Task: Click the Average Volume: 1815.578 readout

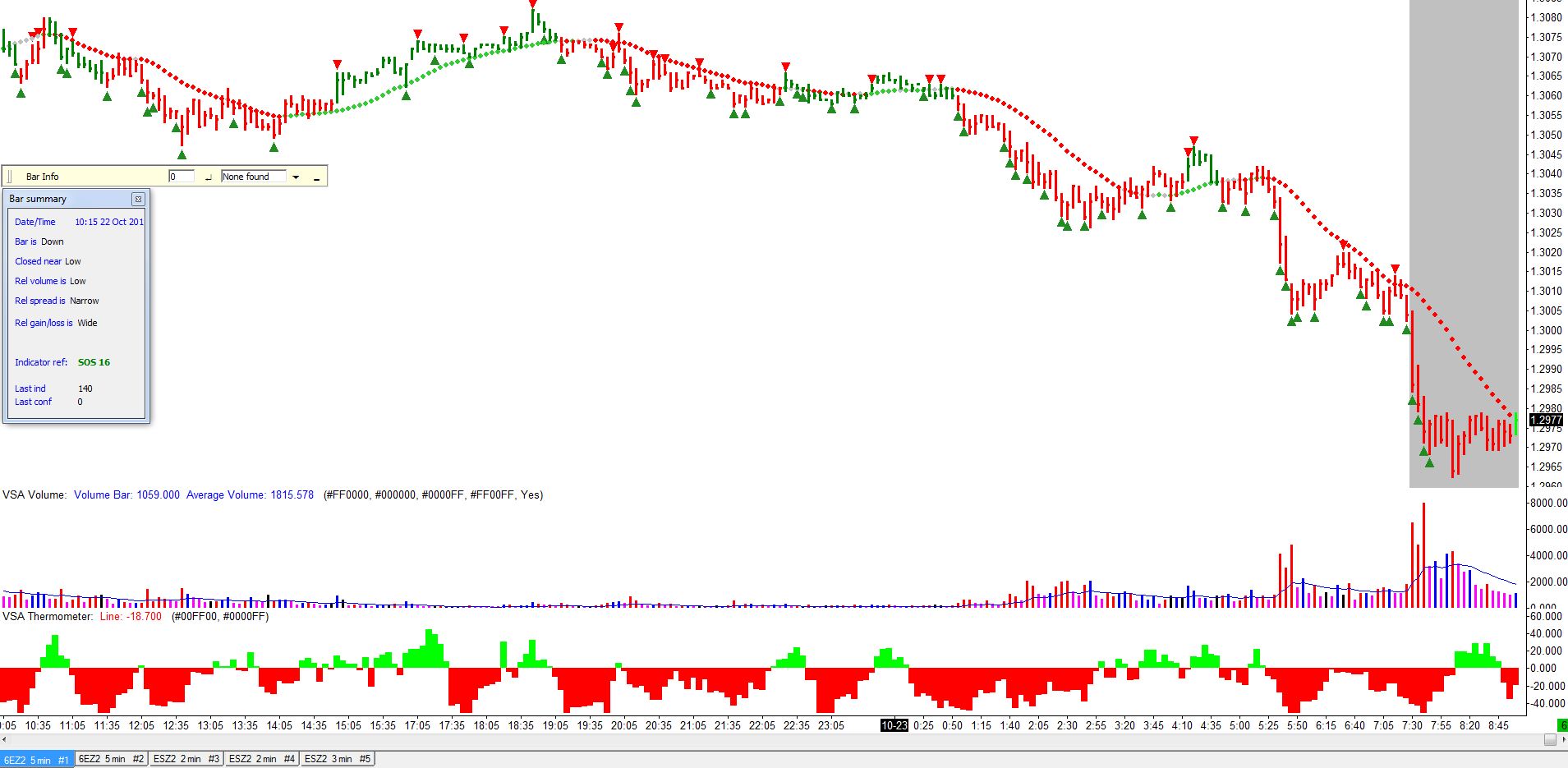Action: point(250,495)
